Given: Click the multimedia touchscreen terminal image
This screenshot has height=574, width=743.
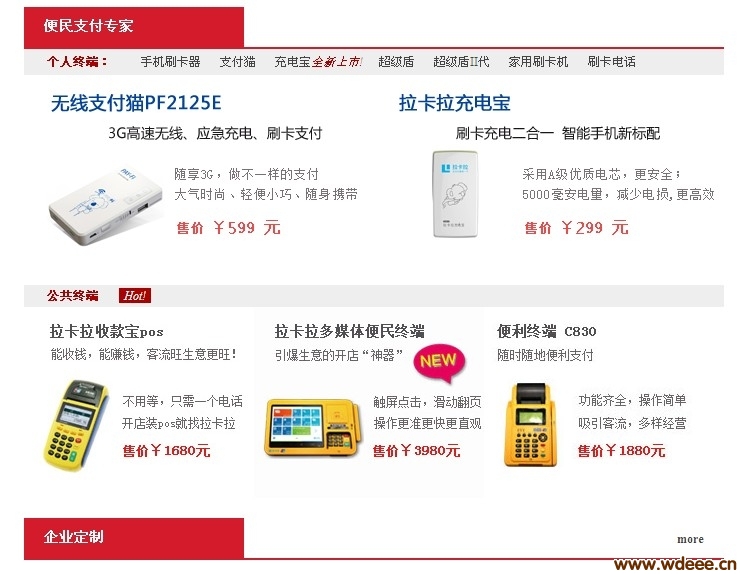Looking at the screenshot, I should point(313,428).
